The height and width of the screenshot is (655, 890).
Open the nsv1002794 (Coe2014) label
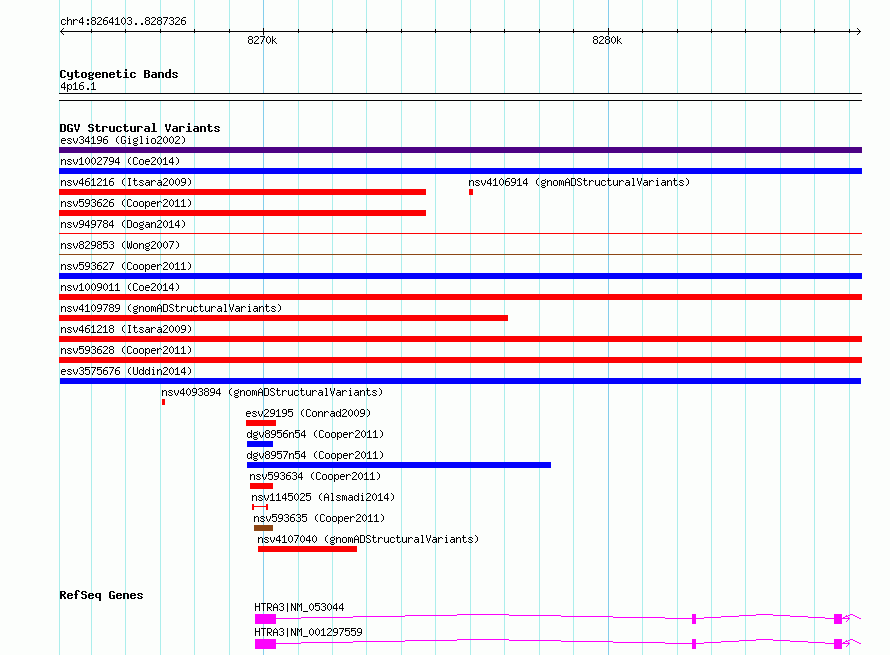coord(120,161)
